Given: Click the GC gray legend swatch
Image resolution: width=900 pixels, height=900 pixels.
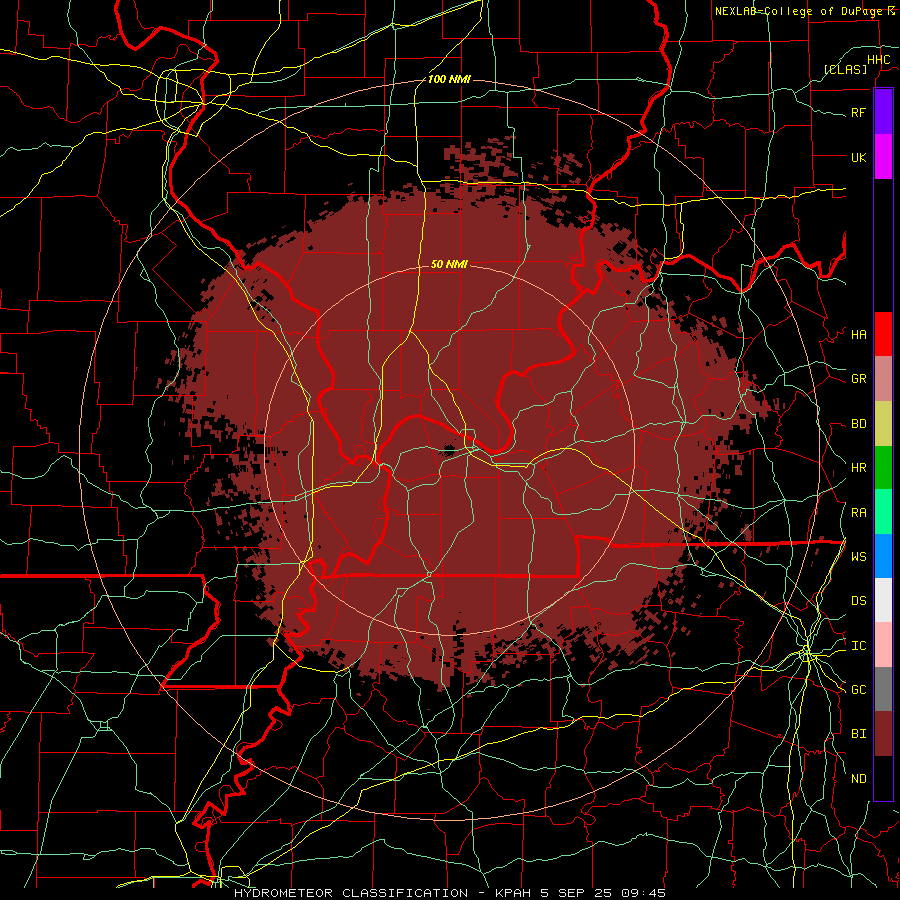Looking at the screenshot, I should point(883,689).
